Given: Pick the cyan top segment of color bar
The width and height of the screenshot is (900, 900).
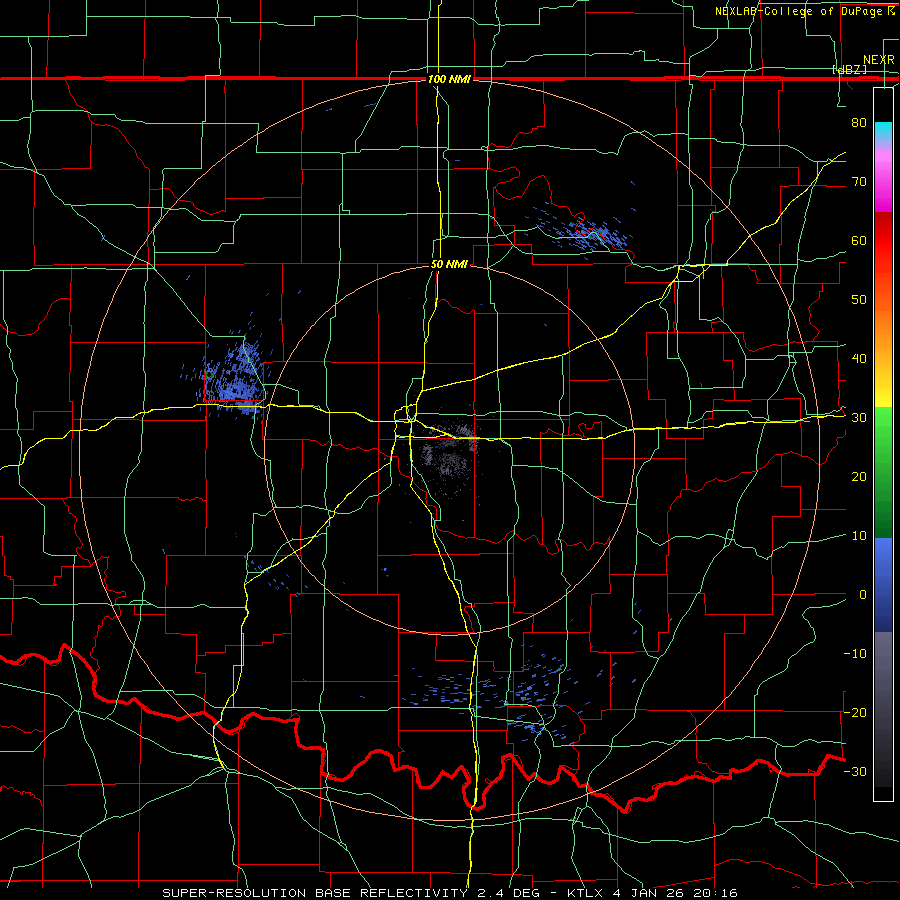Looking at the screenshot, I should 883,131.
